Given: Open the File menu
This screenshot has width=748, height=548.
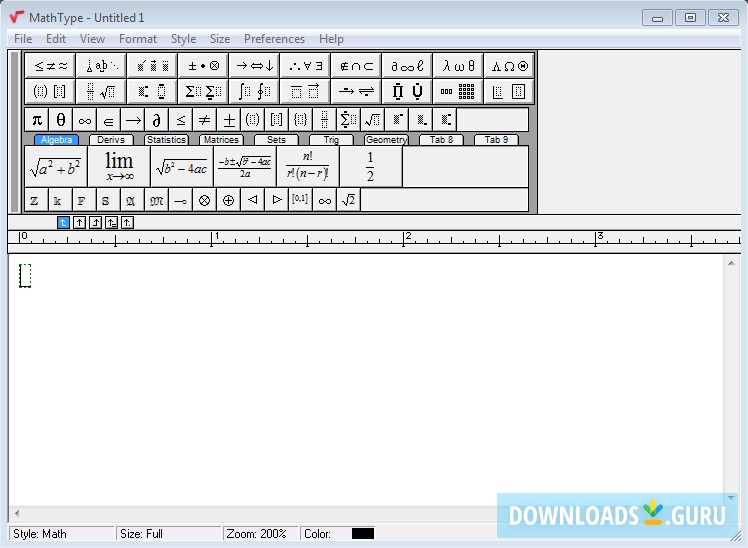Looking at the screenshot, I should (x=23, y=39).
